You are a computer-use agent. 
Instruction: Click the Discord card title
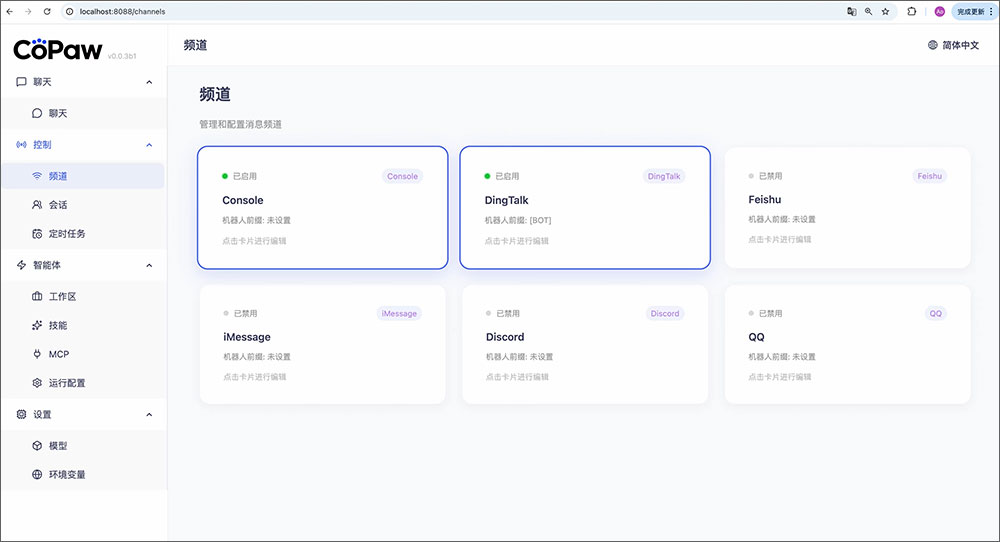(x=505, y=337)
